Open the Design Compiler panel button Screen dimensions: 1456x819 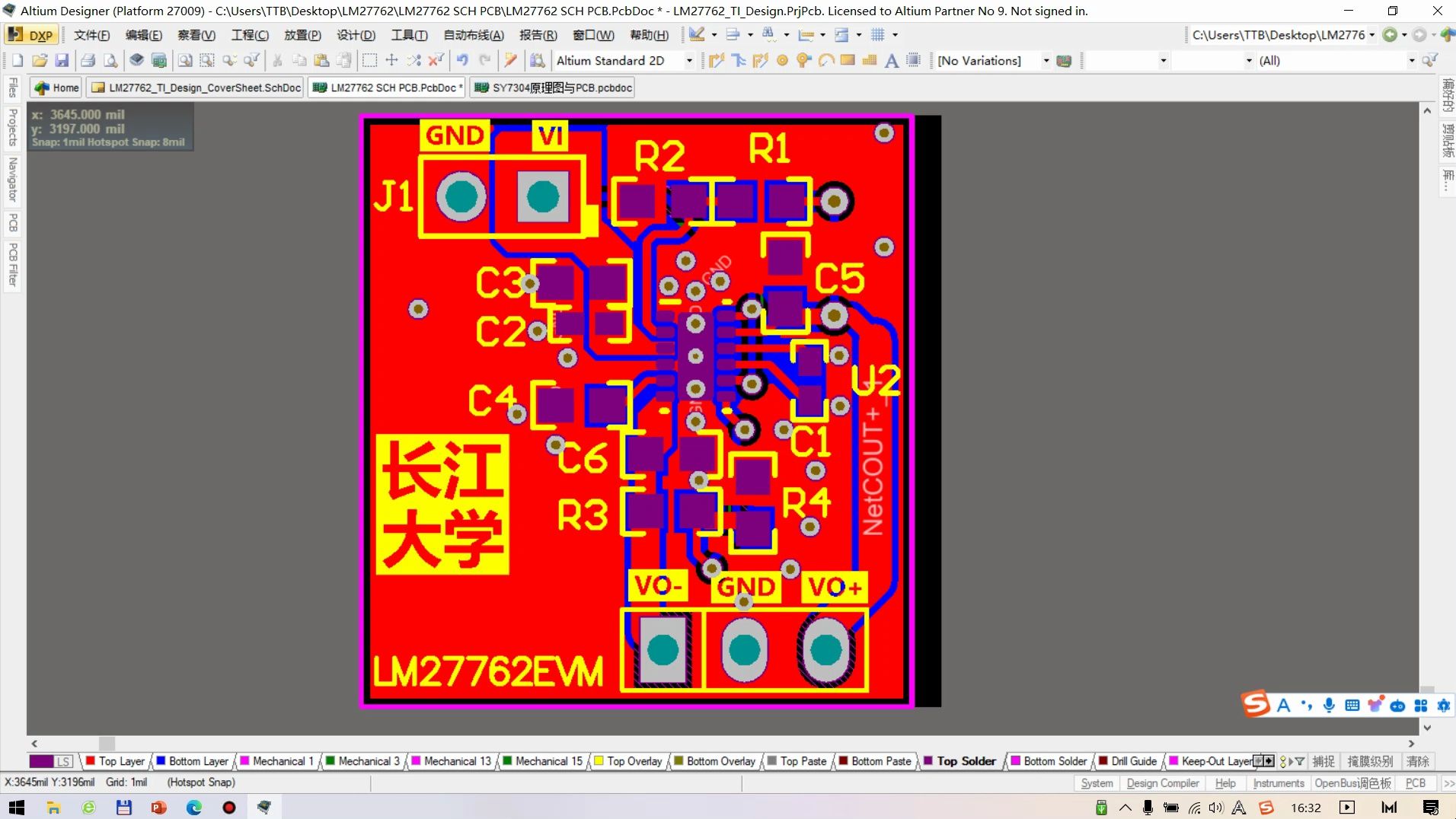click(x=1162, y=783)
